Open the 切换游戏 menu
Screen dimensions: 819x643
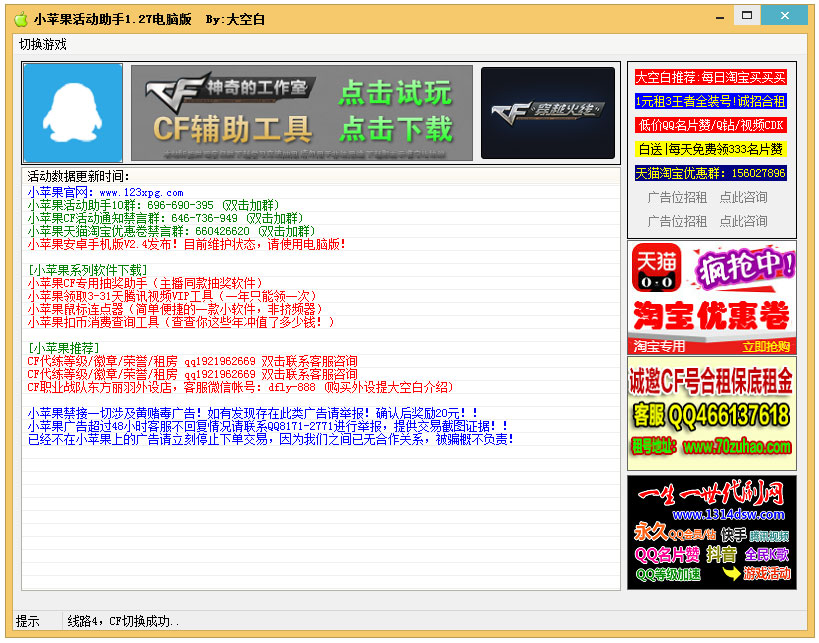42,44
